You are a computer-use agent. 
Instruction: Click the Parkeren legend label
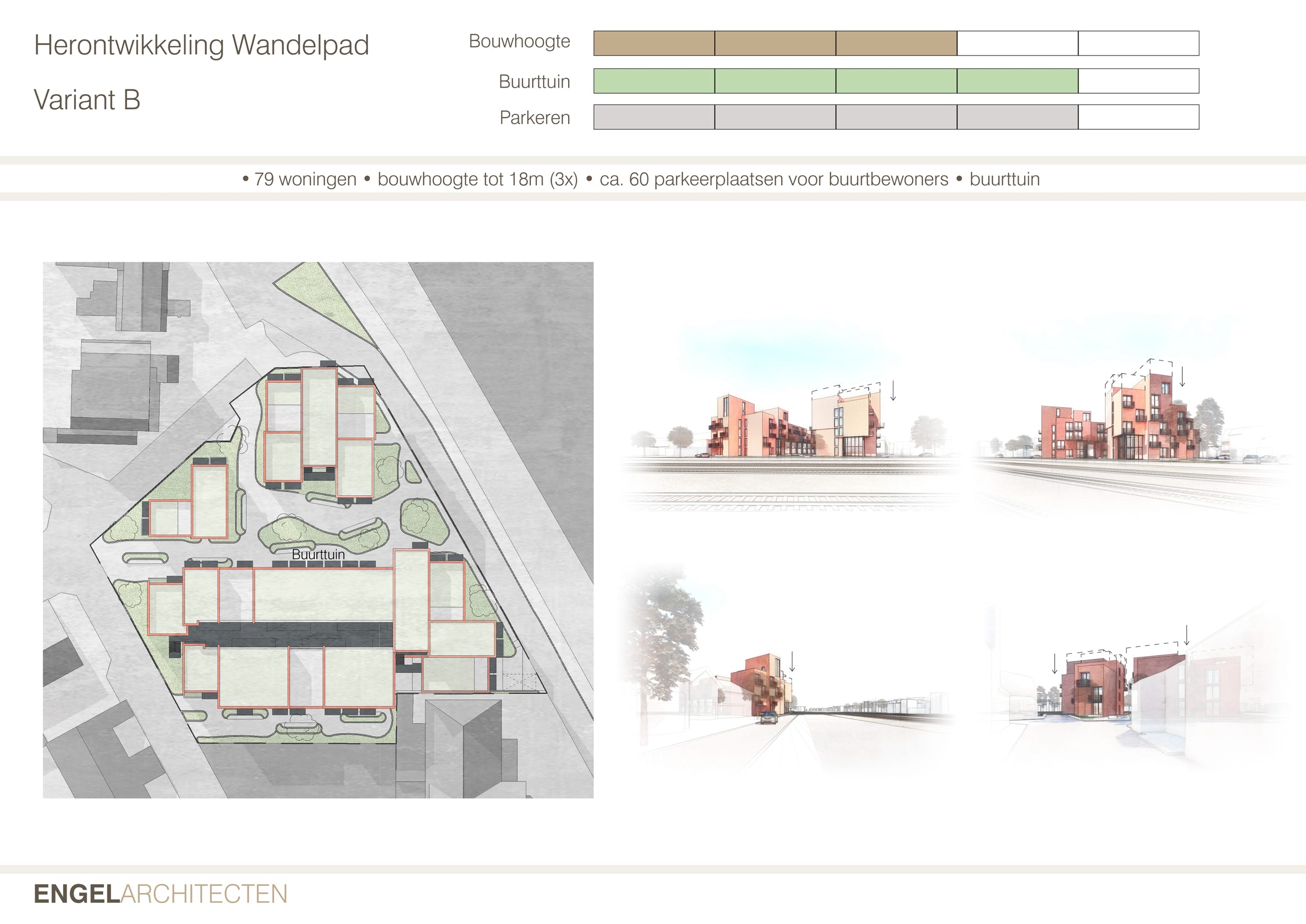click(534, 118)
